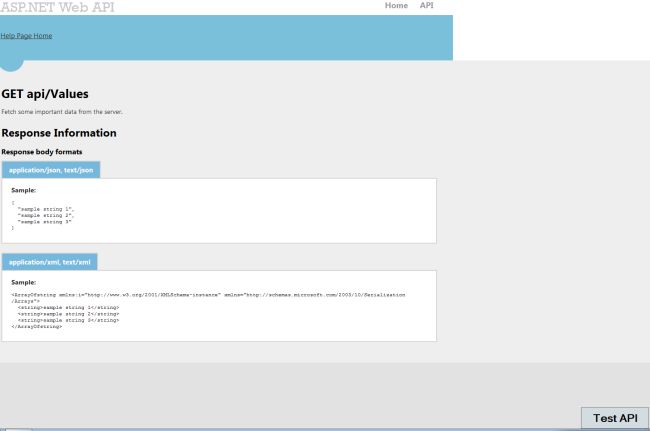650x431 pixels.
Task: Click the Test API button
Action: [615, 418]
